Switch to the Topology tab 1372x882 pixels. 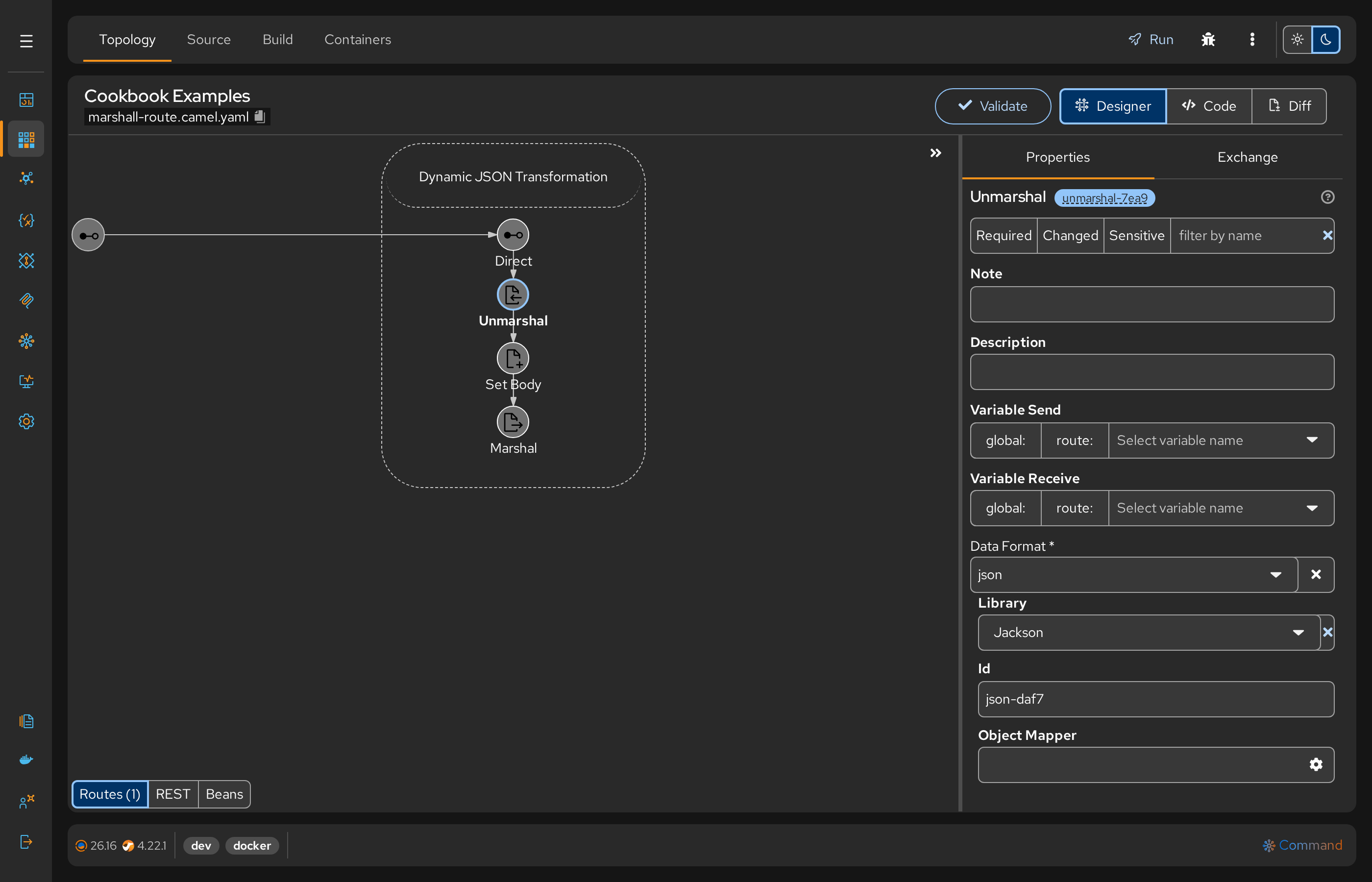[127, 40]
